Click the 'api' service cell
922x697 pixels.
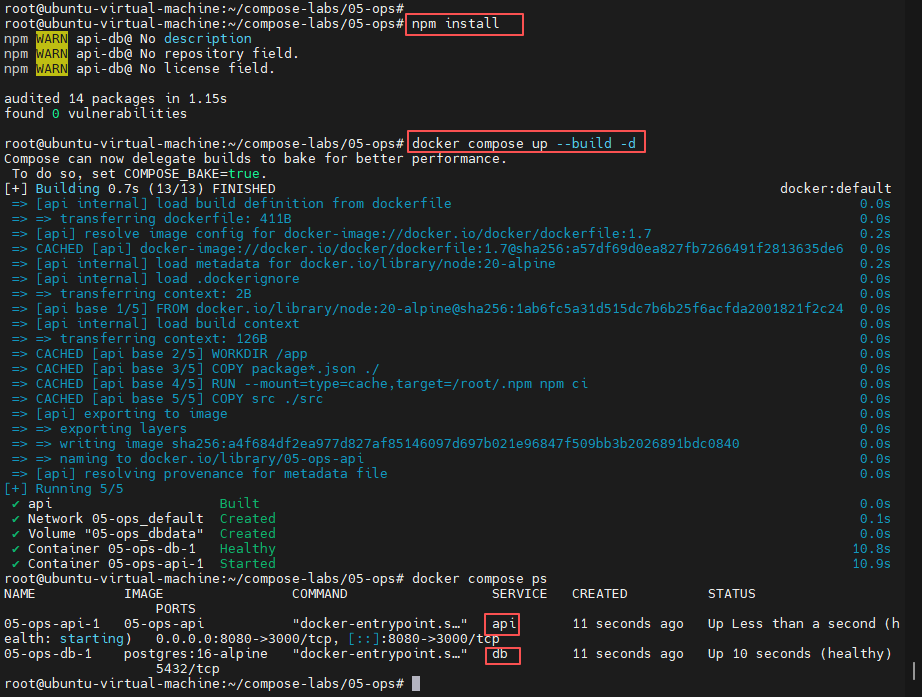[x=503, y=624]
